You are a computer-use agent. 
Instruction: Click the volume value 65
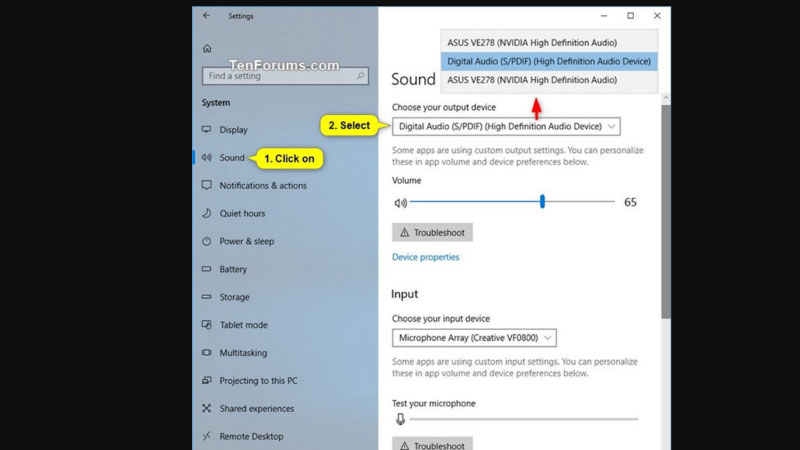[x=631, y=203]
